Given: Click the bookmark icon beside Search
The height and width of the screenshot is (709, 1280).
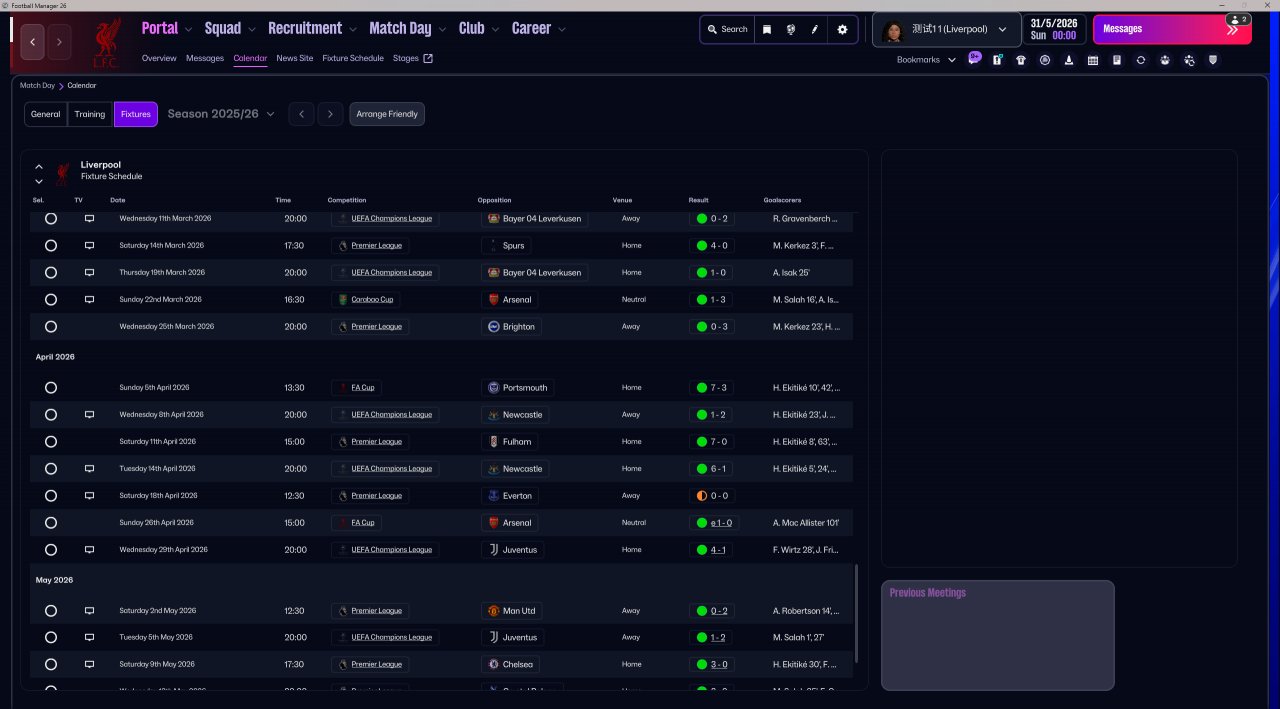Looking at the screenshot, I should (x=767, y=29).
